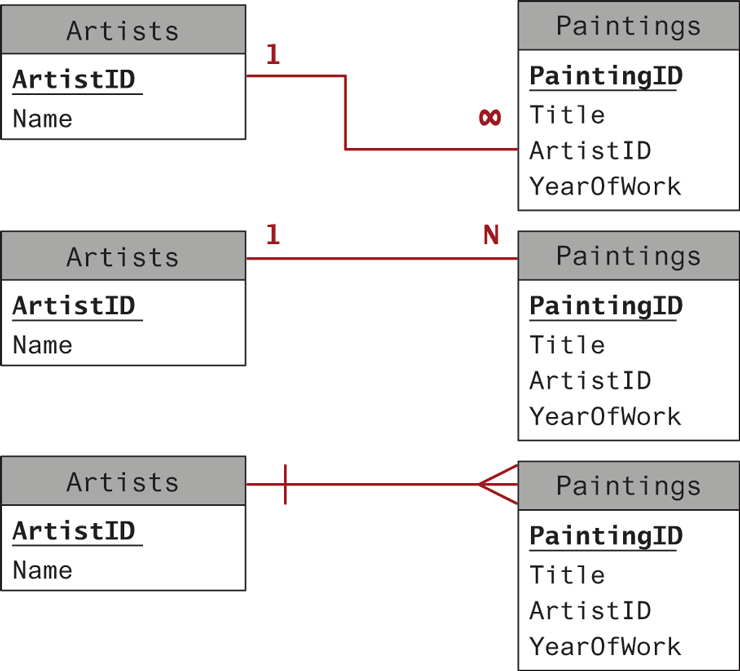Click the red N cardinality label
Image resolution: width=740 pixels, height=671 pixels.
click(491, 235)
